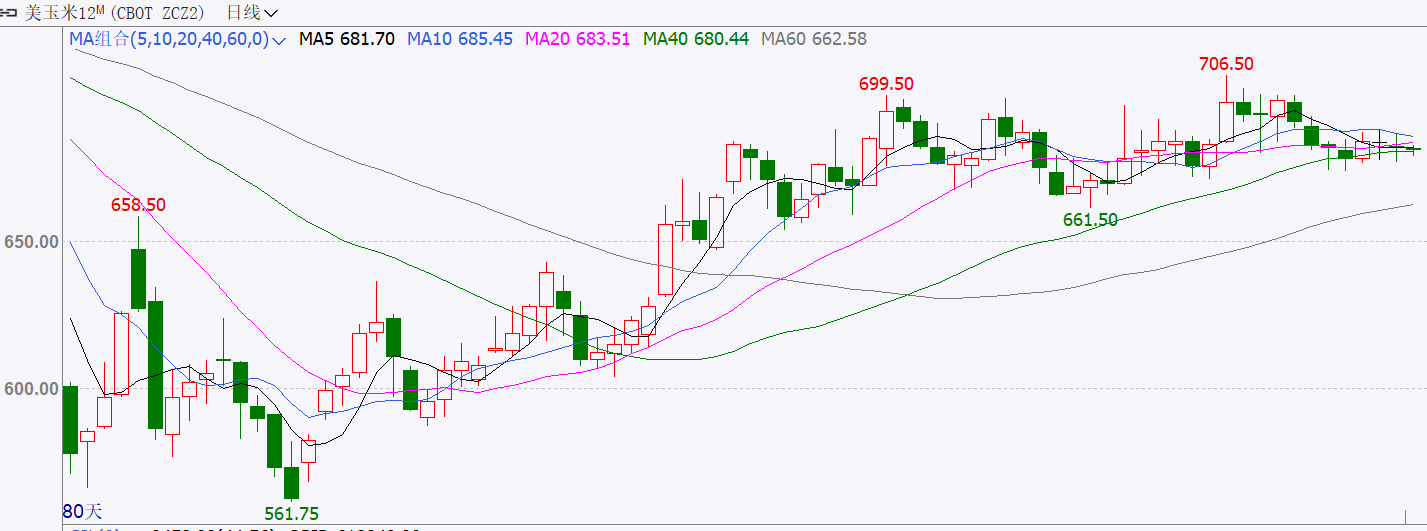Click the 658.50 peak price label
This screenshot has height=531, width=1427.
pyautogui.click(x=138, y=205)
